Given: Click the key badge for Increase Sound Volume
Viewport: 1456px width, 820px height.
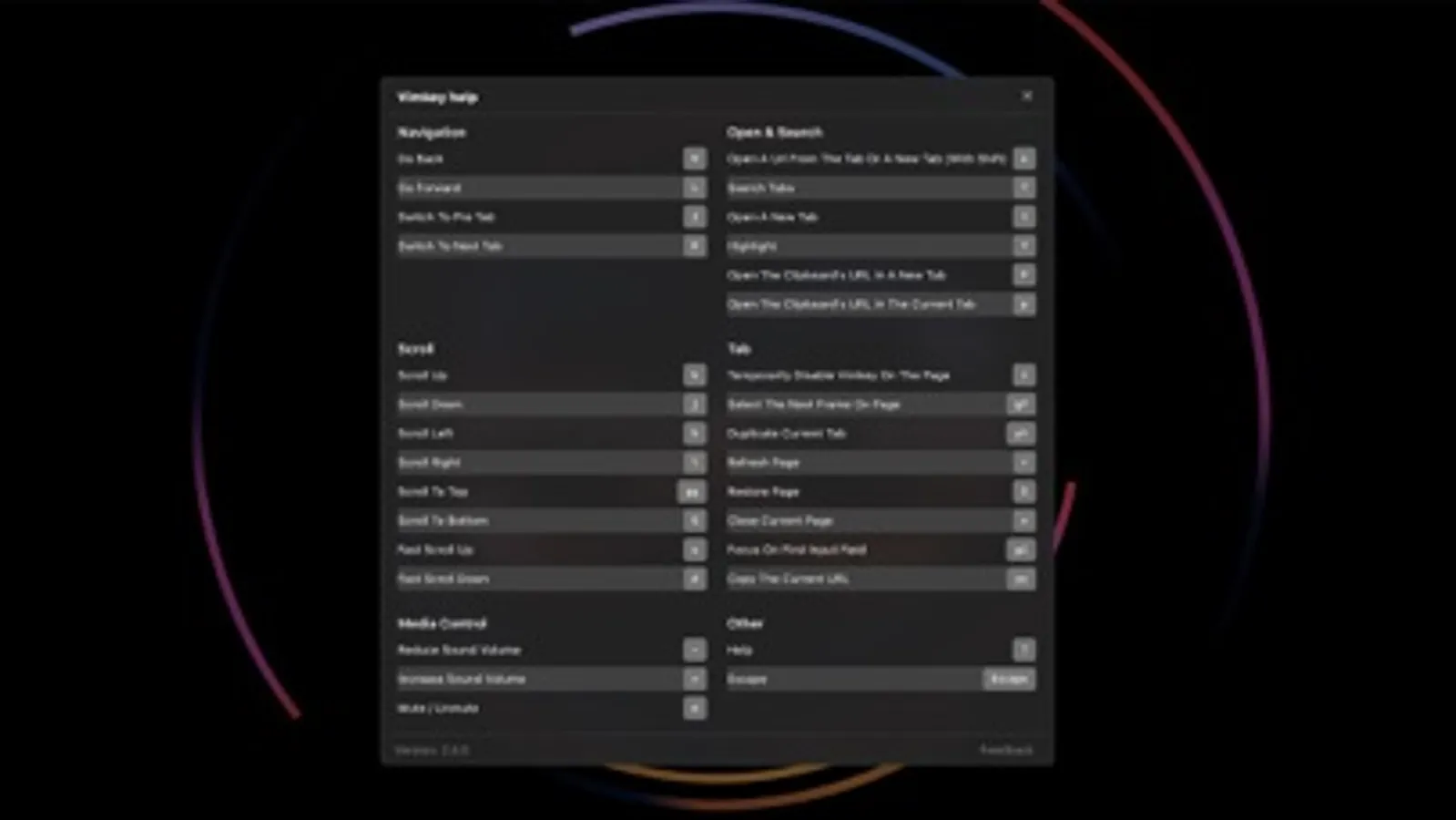Looking at the screenshot, I should coord(695,680).
